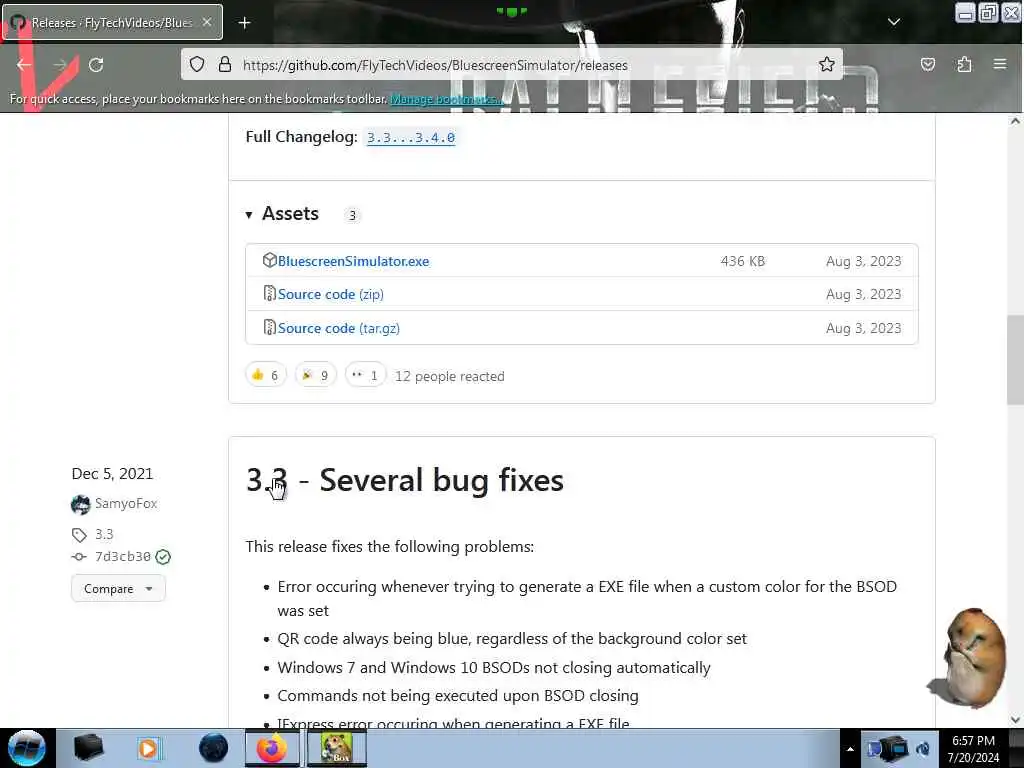Click the scrollbar up arrow
Viewport: 1024px width, 768px height.
[x=1015, y=121]
